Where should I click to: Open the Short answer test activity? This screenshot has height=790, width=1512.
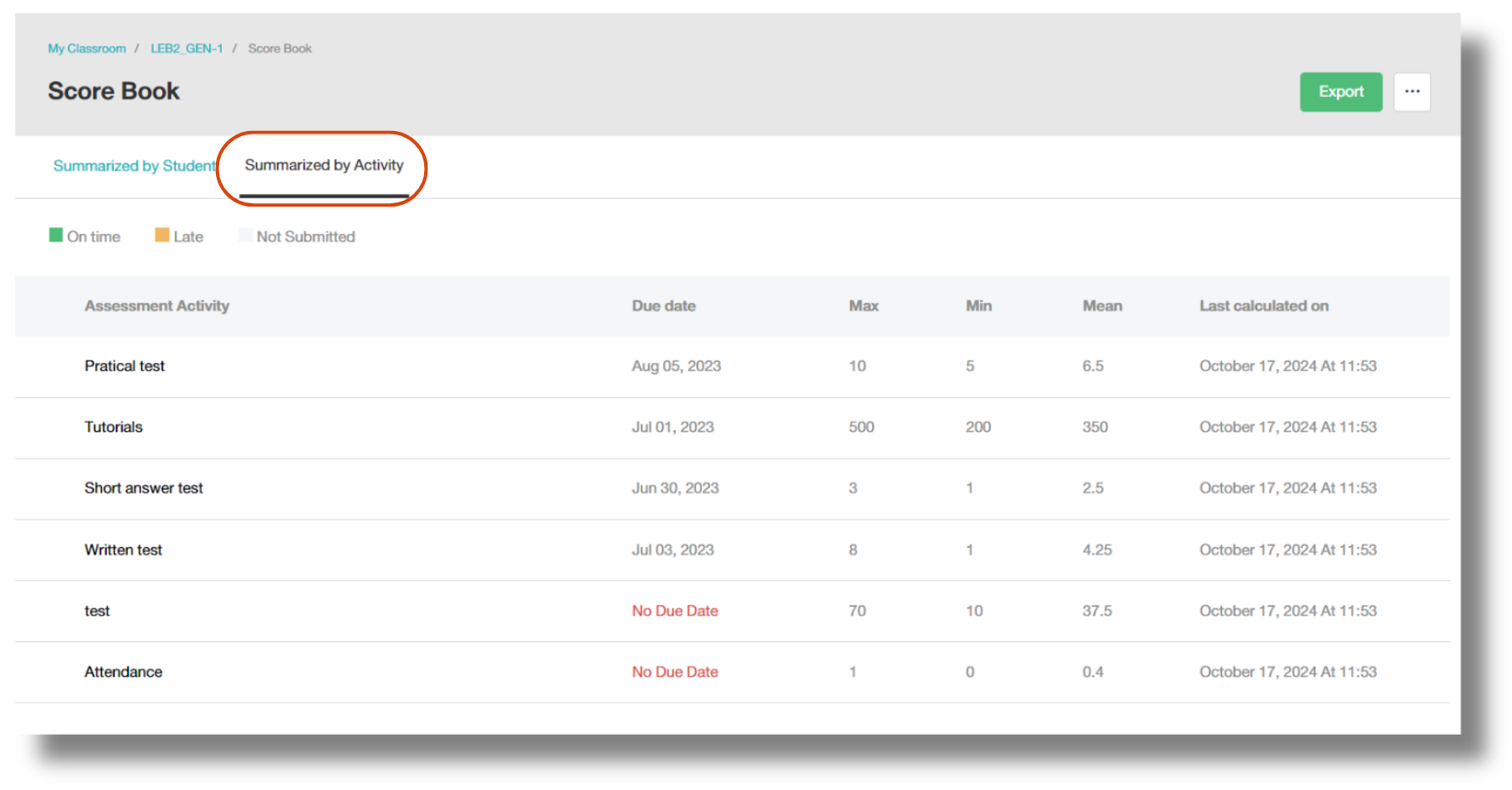pyautogui.click(x=143, y=488)
